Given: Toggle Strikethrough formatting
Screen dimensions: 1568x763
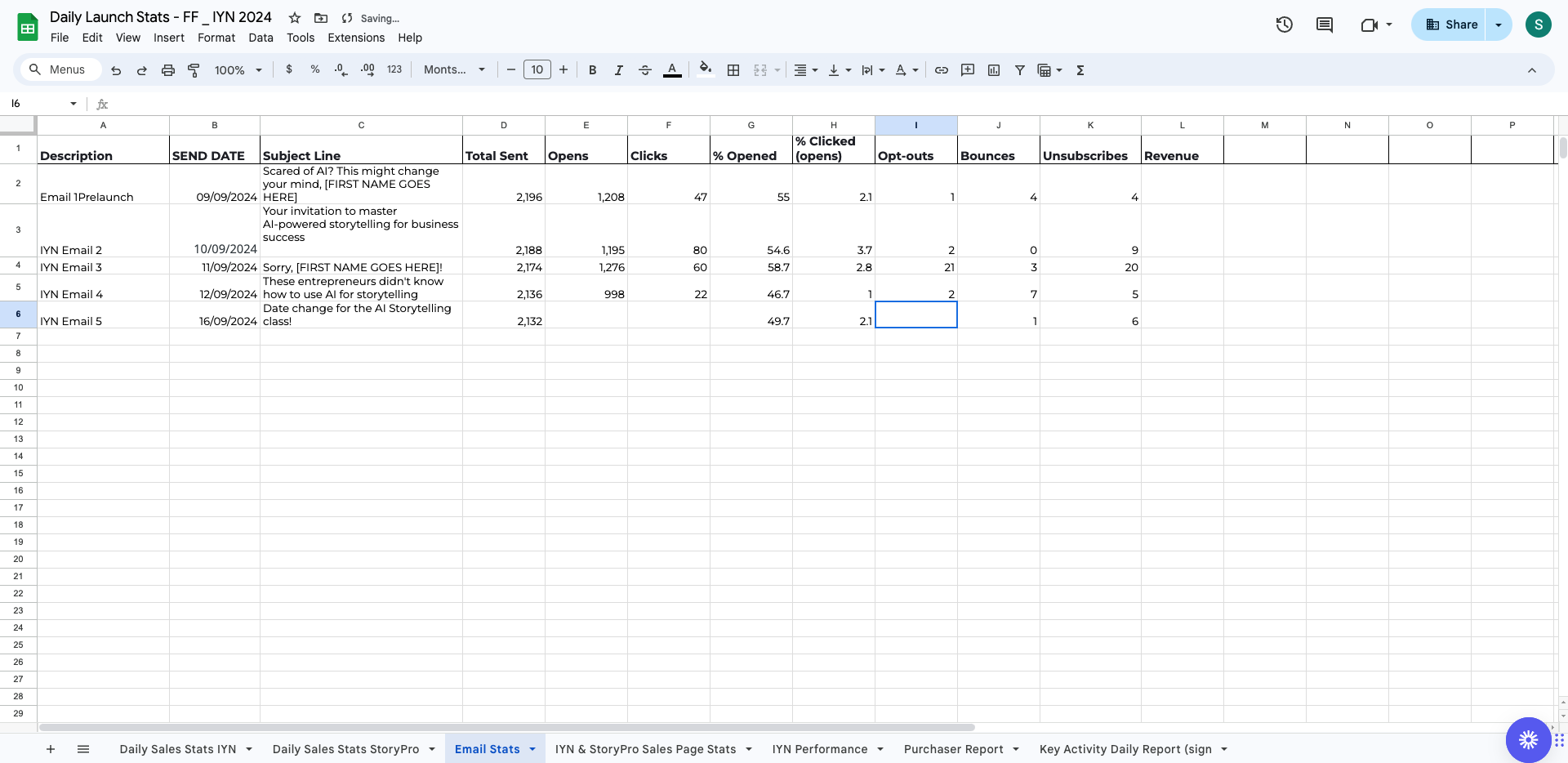Looking at the screenshot, I should click(645, 70).
